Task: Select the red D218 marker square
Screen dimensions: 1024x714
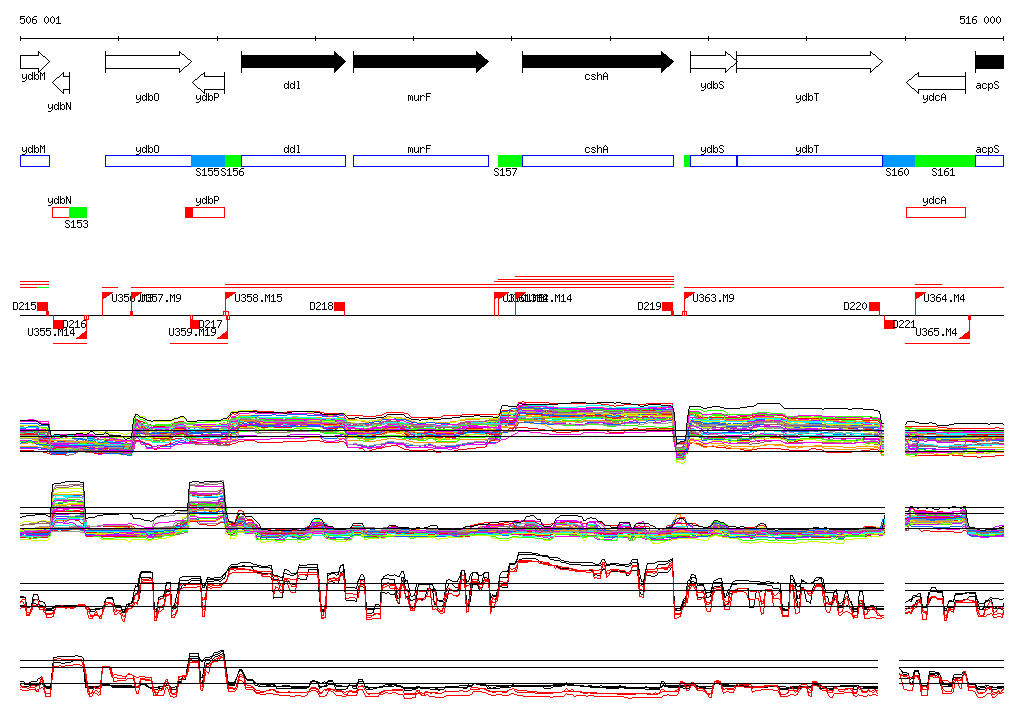Action: [x=340, y=307]
